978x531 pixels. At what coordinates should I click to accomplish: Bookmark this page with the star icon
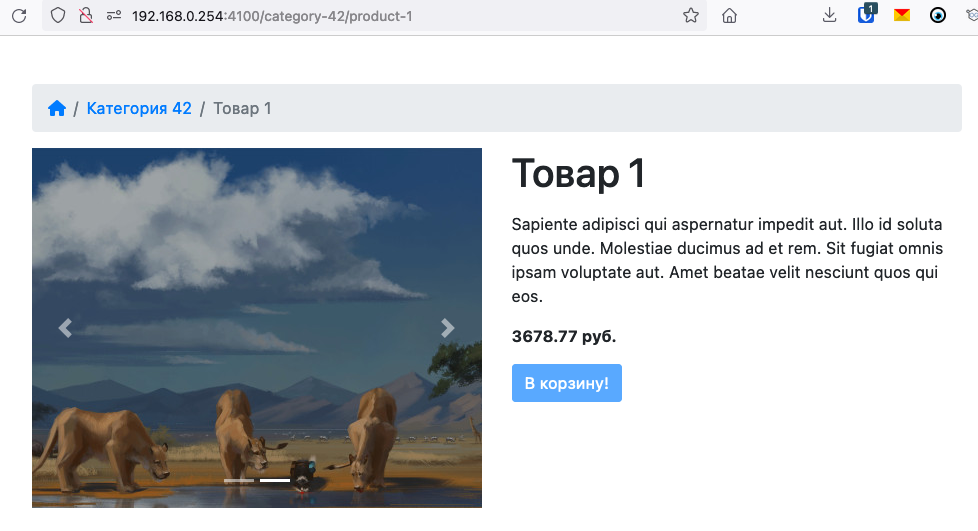[690, 16]
